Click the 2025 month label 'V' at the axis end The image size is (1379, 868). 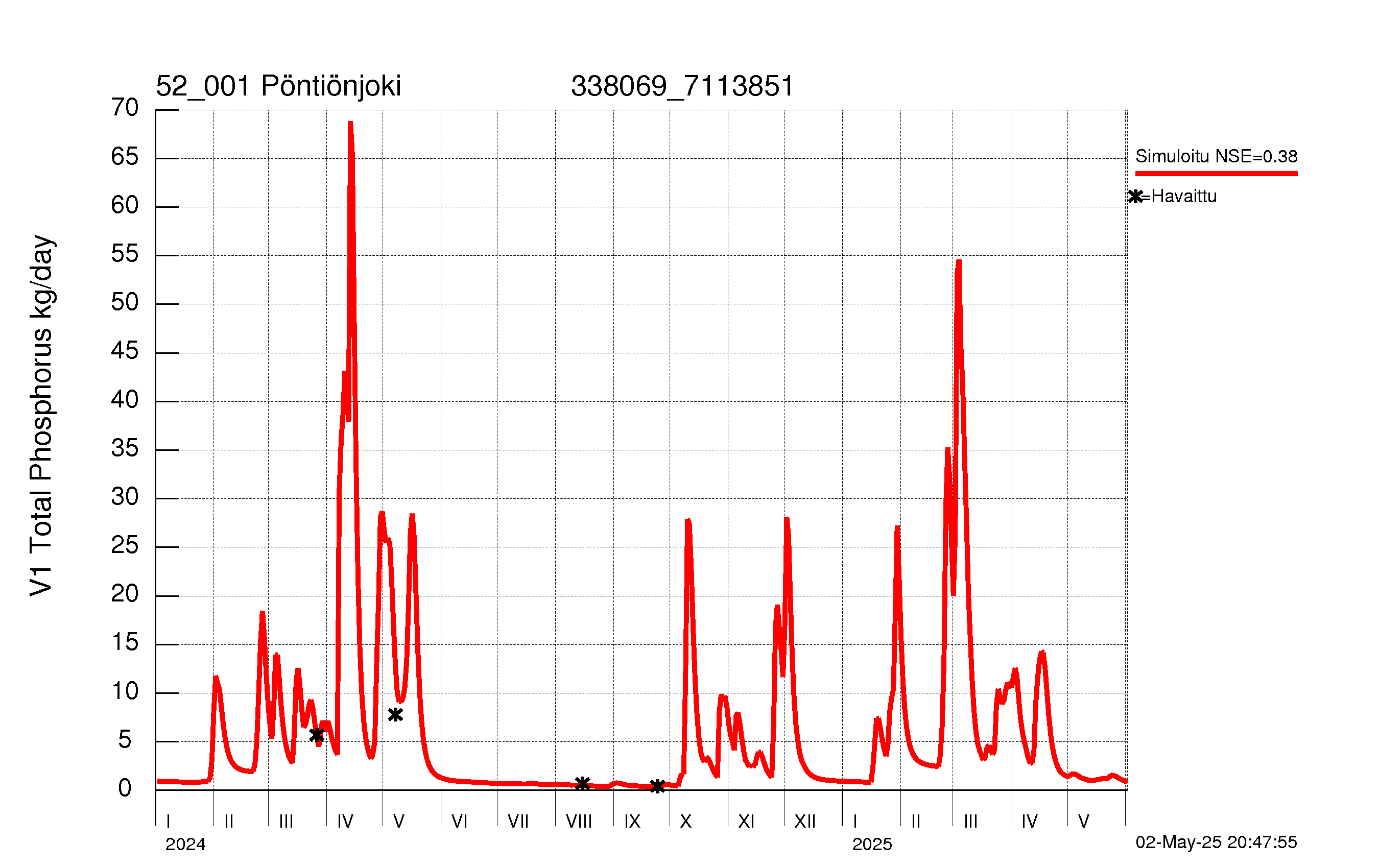click(x=1083, y=822)
